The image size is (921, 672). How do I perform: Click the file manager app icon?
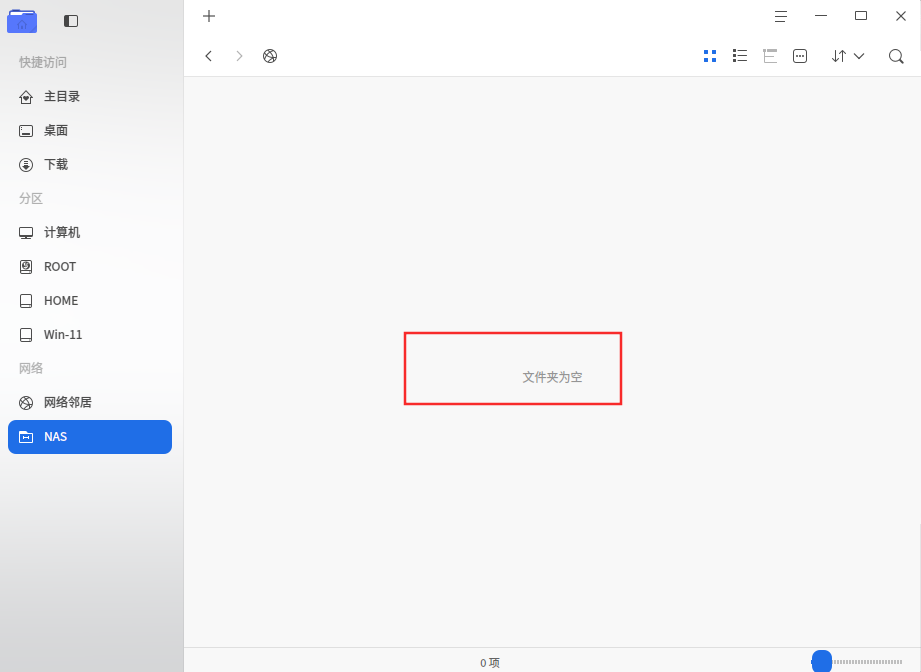[22, 21]
